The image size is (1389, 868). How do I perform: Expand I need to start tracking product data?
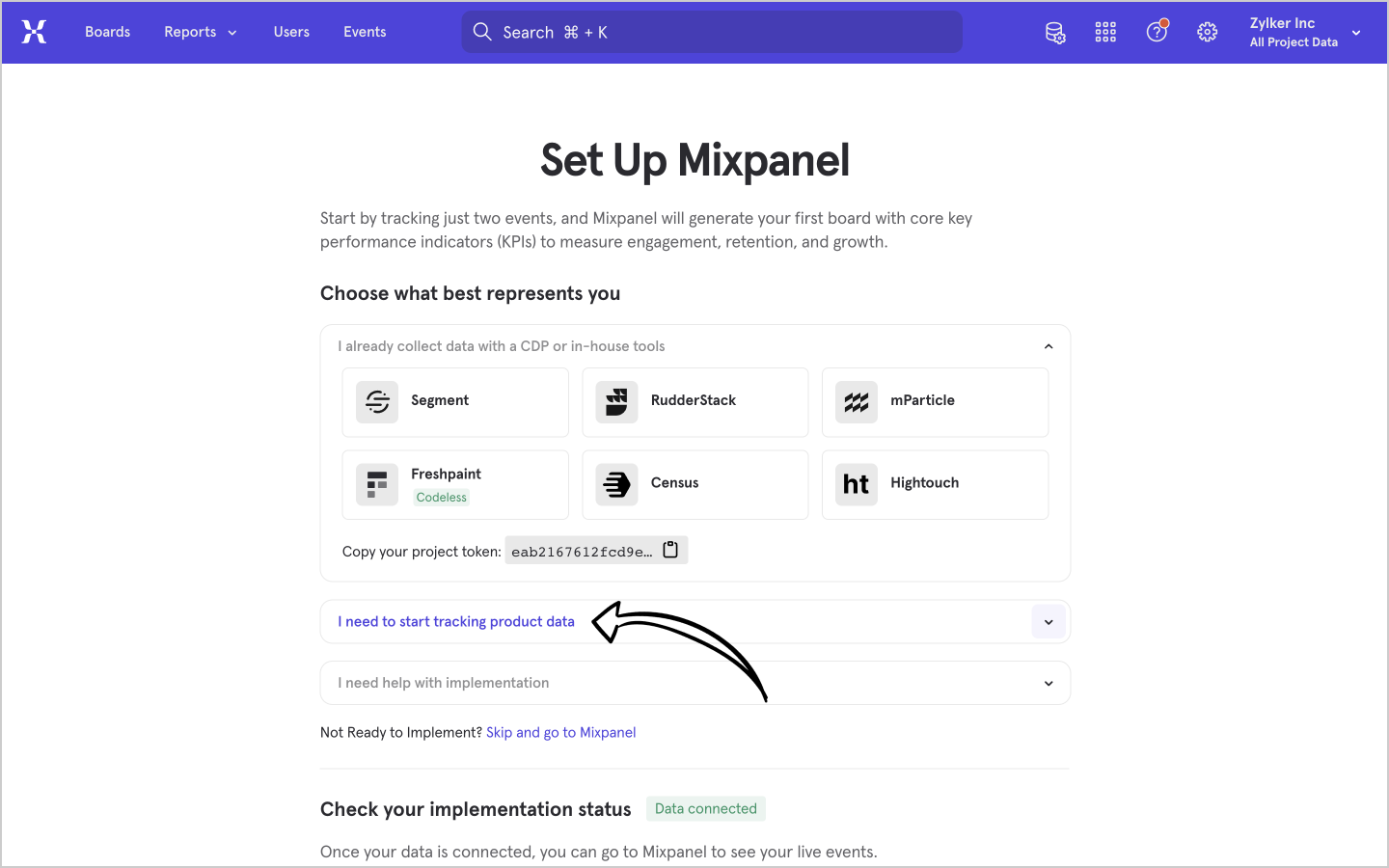coord(694,622)
